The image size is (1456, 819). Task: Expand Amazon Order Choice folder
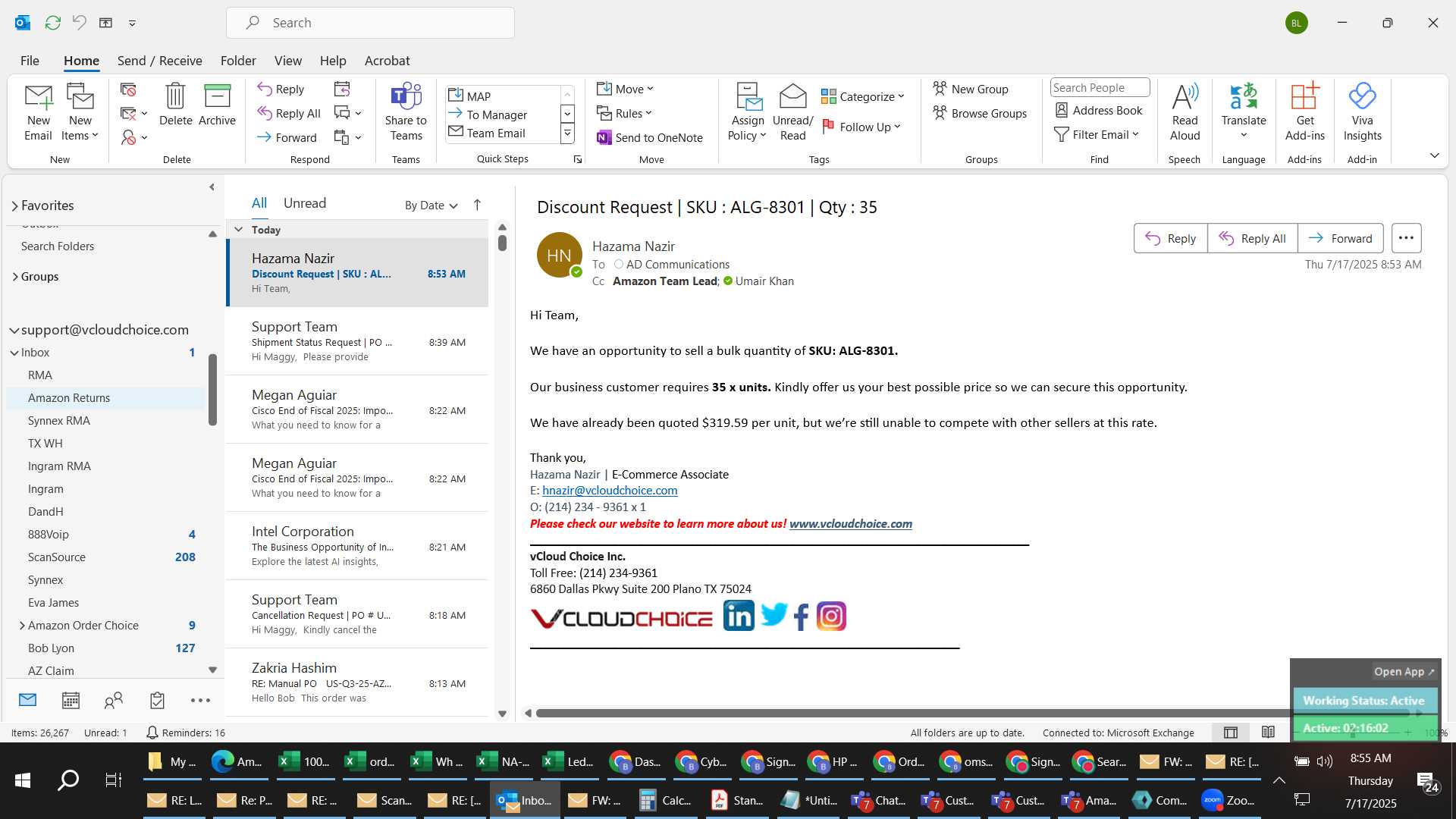[x=21, y=626]
